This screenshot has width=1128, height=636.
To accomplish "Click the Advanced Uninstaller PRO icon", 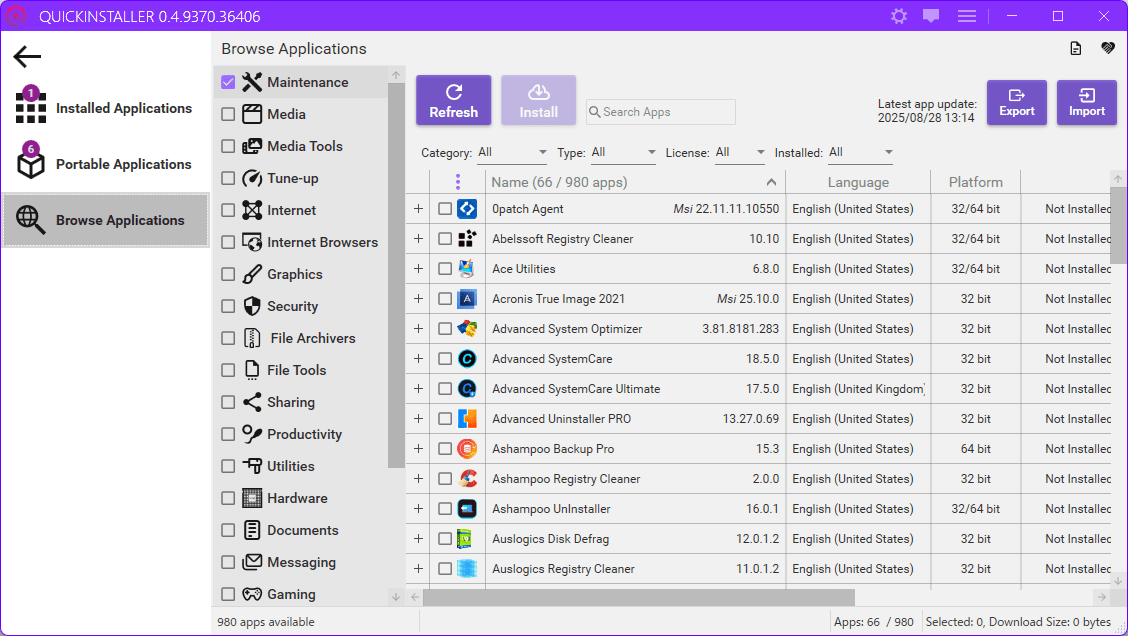I will (x=467, y=419).
